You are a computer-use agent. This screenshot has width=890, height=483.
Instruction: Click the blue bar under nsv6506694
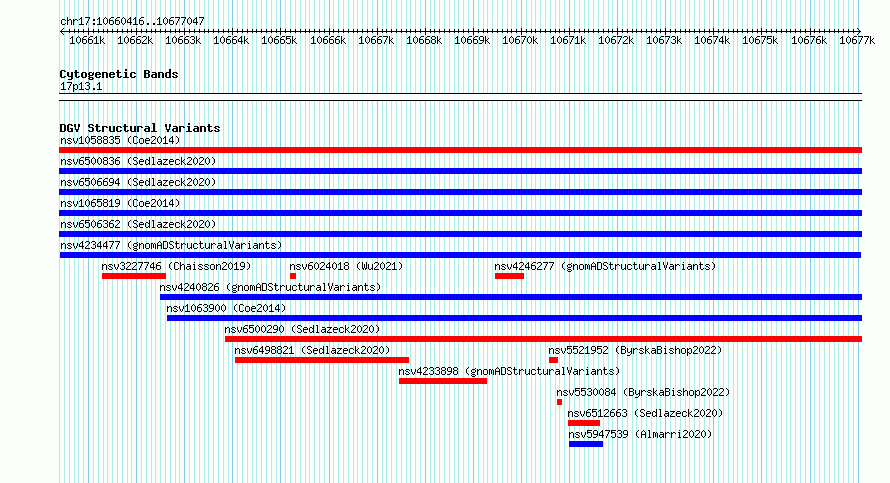[x=460, y=192]
